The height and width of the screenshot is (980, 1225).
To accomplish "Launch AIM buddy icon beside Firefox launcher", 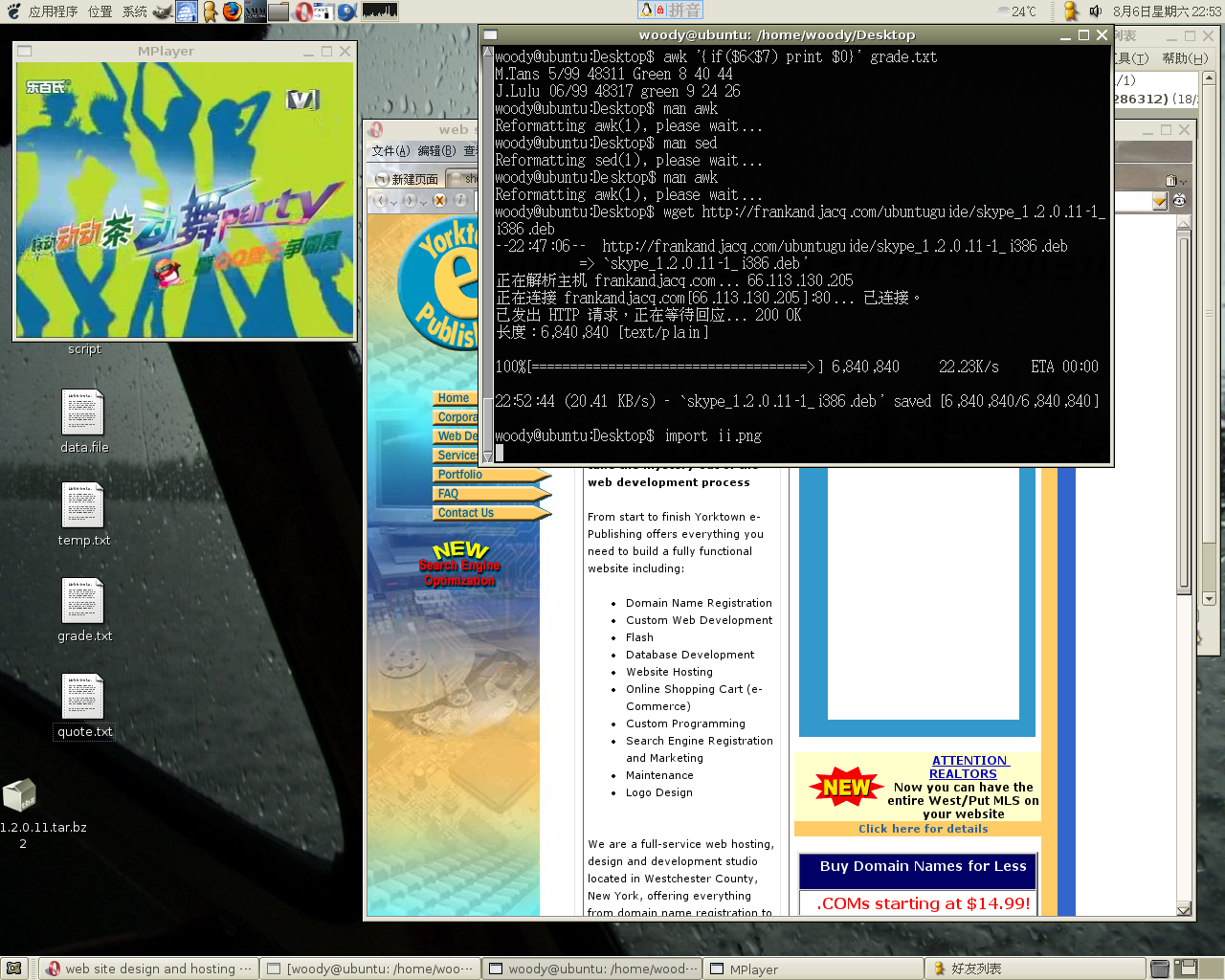I will coord(210,11).
